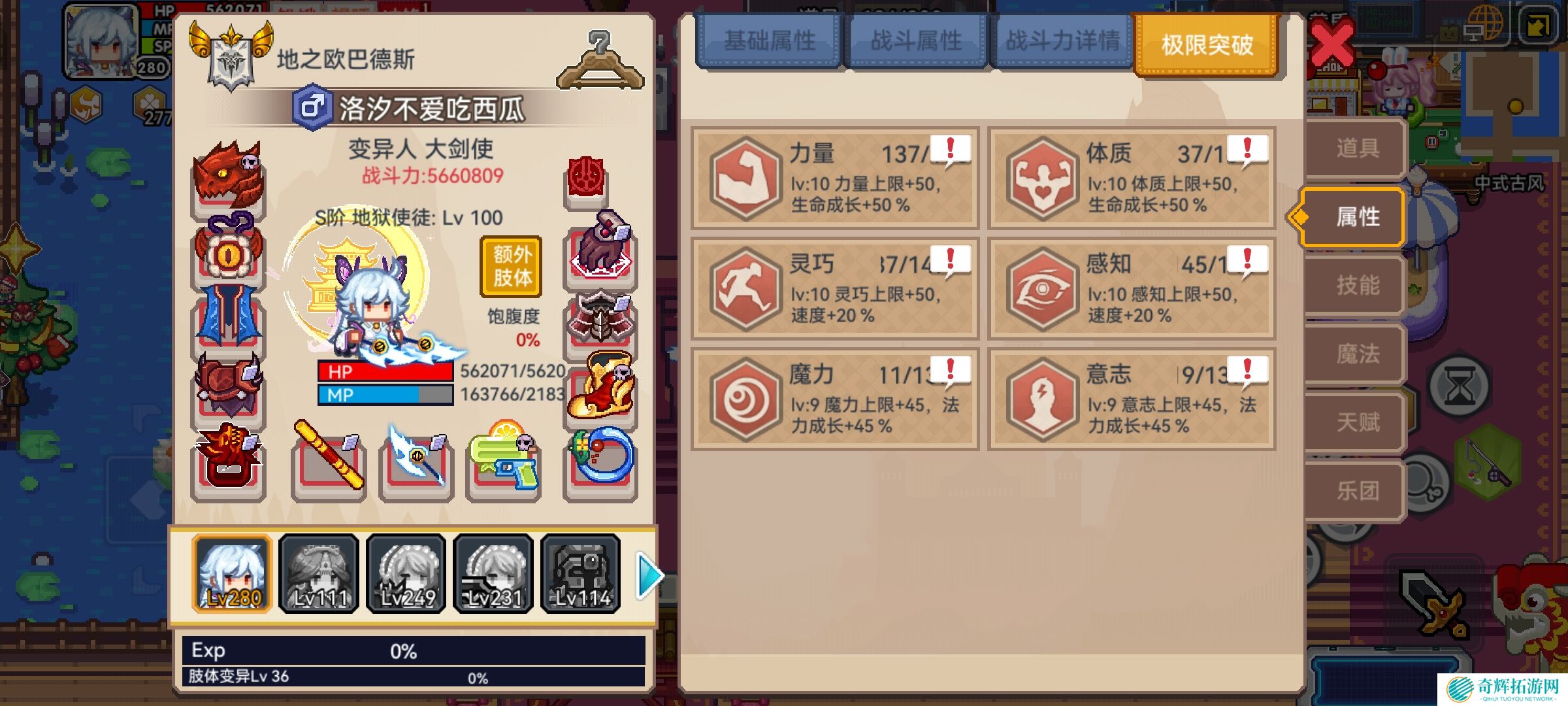
Task: Click the Exp progress bar
Action: 413,651
